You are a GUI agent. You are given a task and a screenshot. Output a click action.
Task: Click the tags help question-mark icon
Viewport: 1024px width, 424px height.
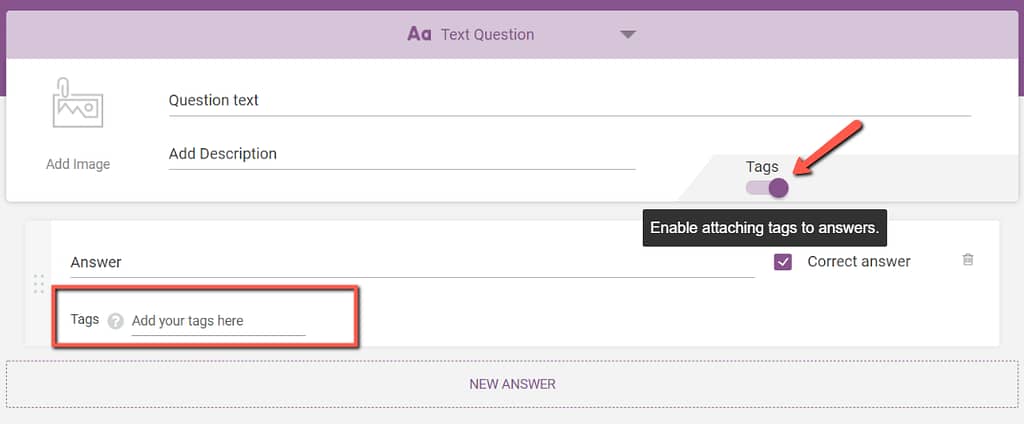click(116, 321)
